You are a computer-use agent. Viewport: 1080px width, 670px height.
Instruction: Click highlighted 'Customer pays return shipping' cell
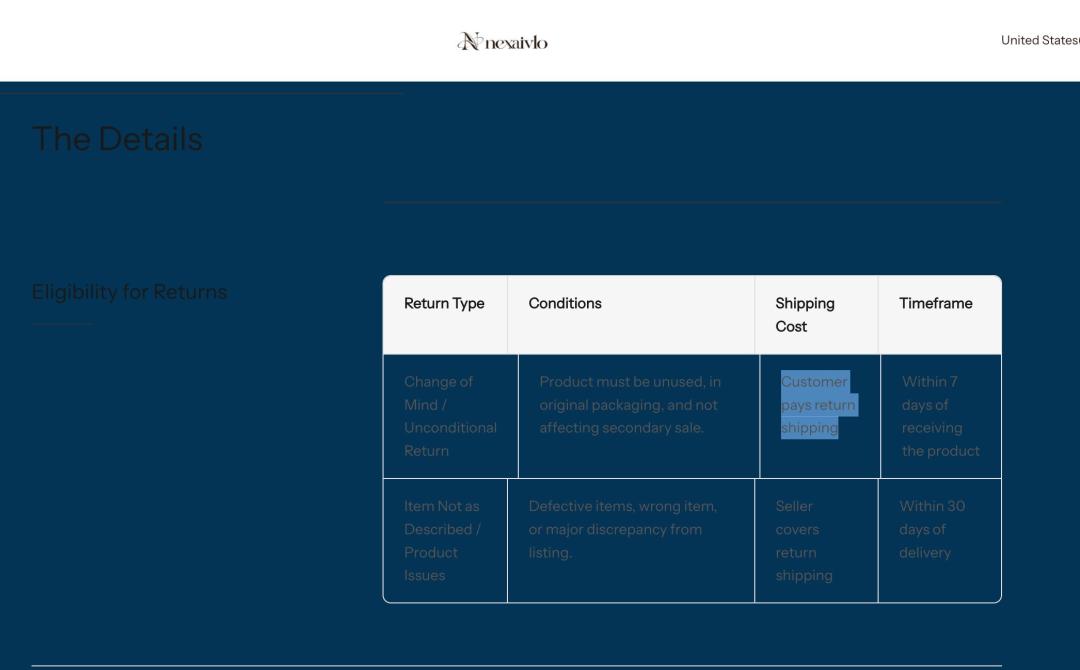pyautogui.click(x=820, y=417)
